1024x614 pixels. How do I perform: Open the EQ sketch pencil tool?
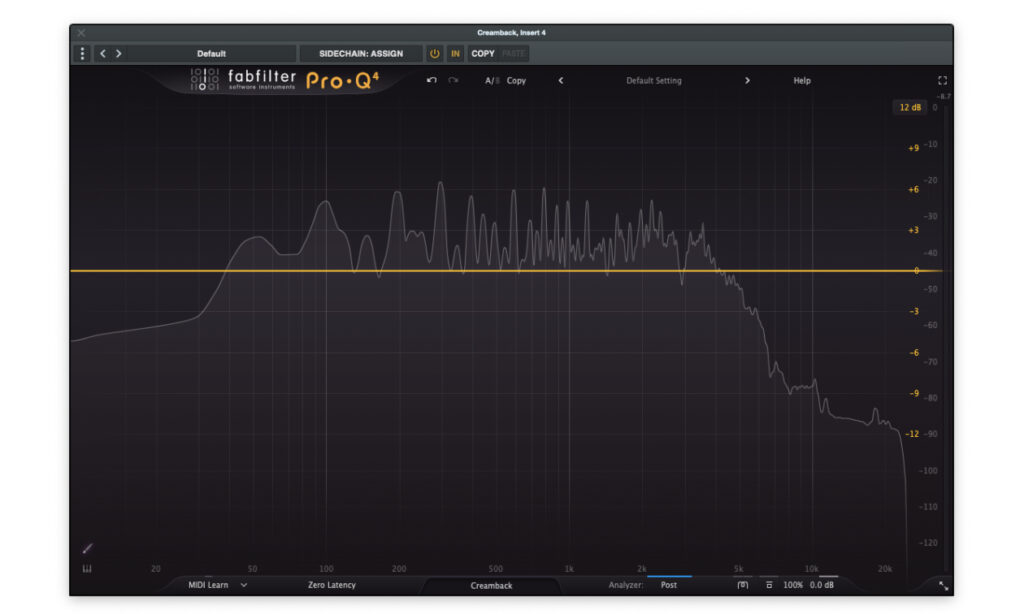point(88,548)
